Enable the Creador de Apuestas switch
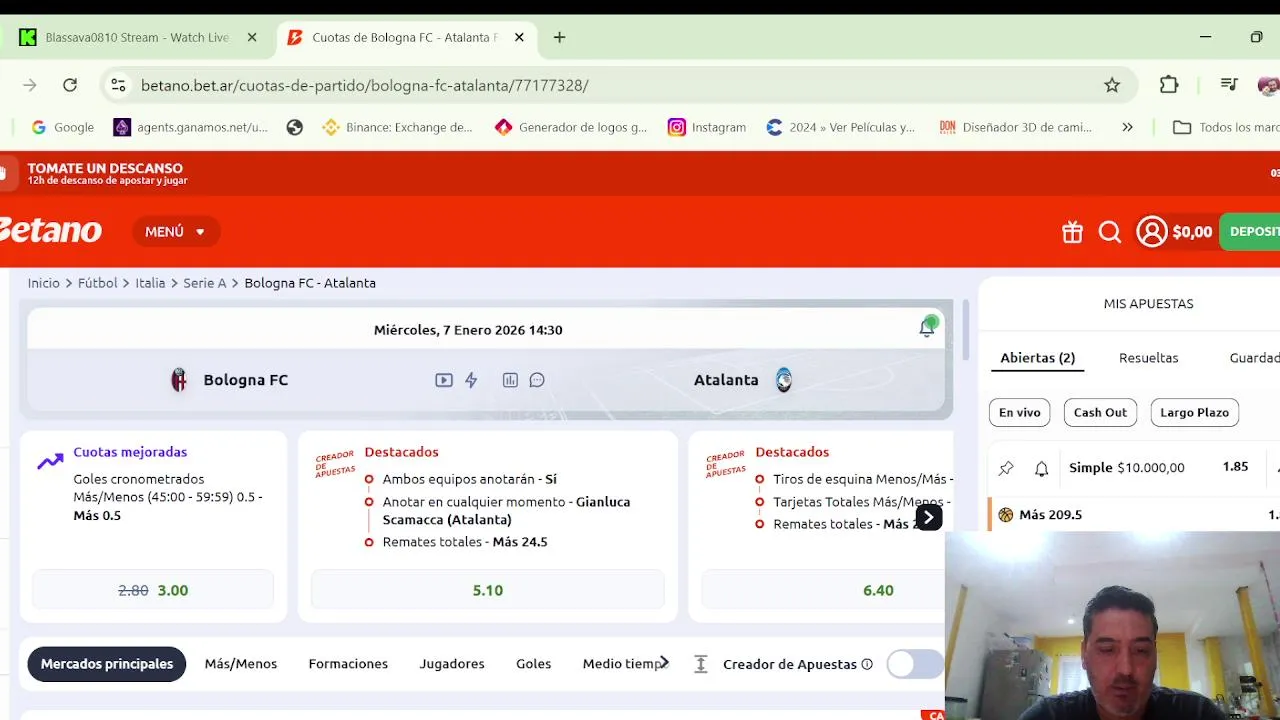 pyautogui.click(x=915, y=664)
